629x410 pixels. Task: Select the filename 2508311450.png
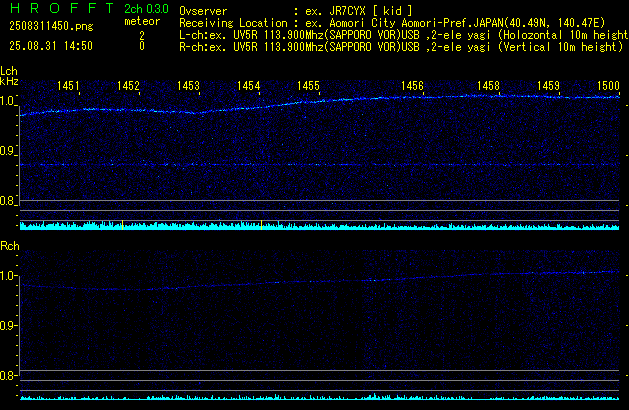pyautogui.click(x=51, y=26)
